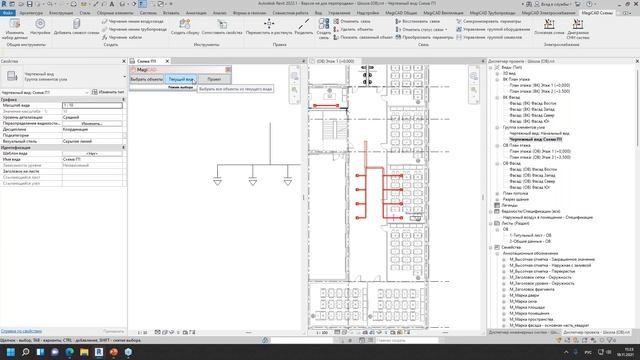Screen dimensions: 640x360
Task: Collapse the Виды root node
Action: [491, 67]
